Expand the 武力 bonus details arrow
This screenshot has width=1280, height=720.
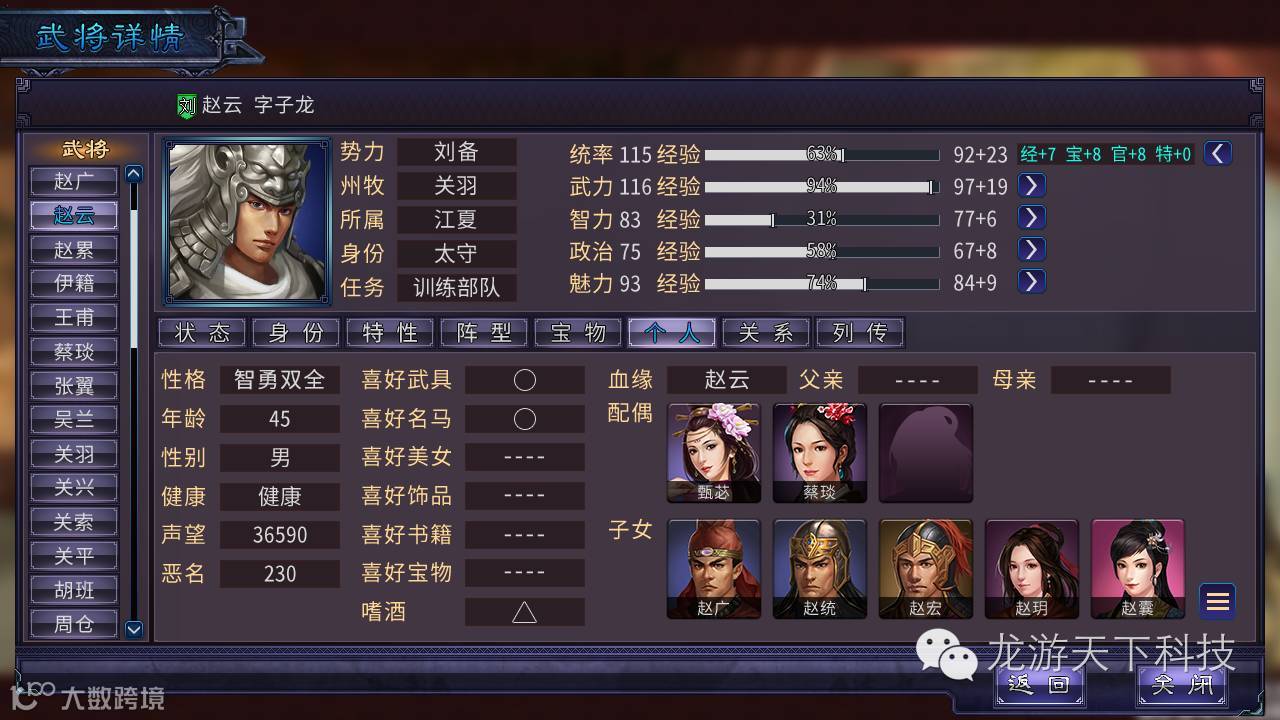tap(1031, 185)
